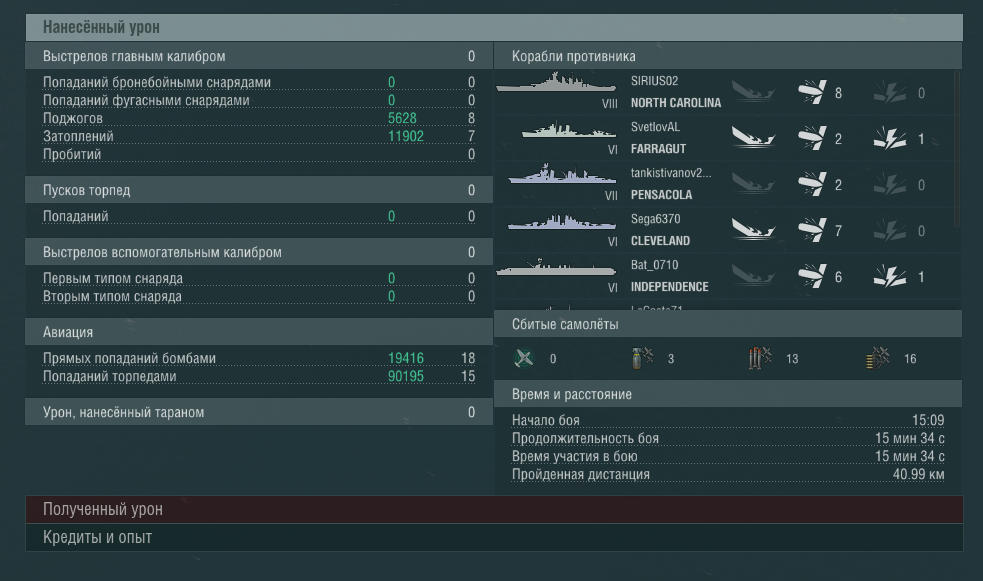Click the fighter planes shot down icon
983x581 pixels.
523,358
